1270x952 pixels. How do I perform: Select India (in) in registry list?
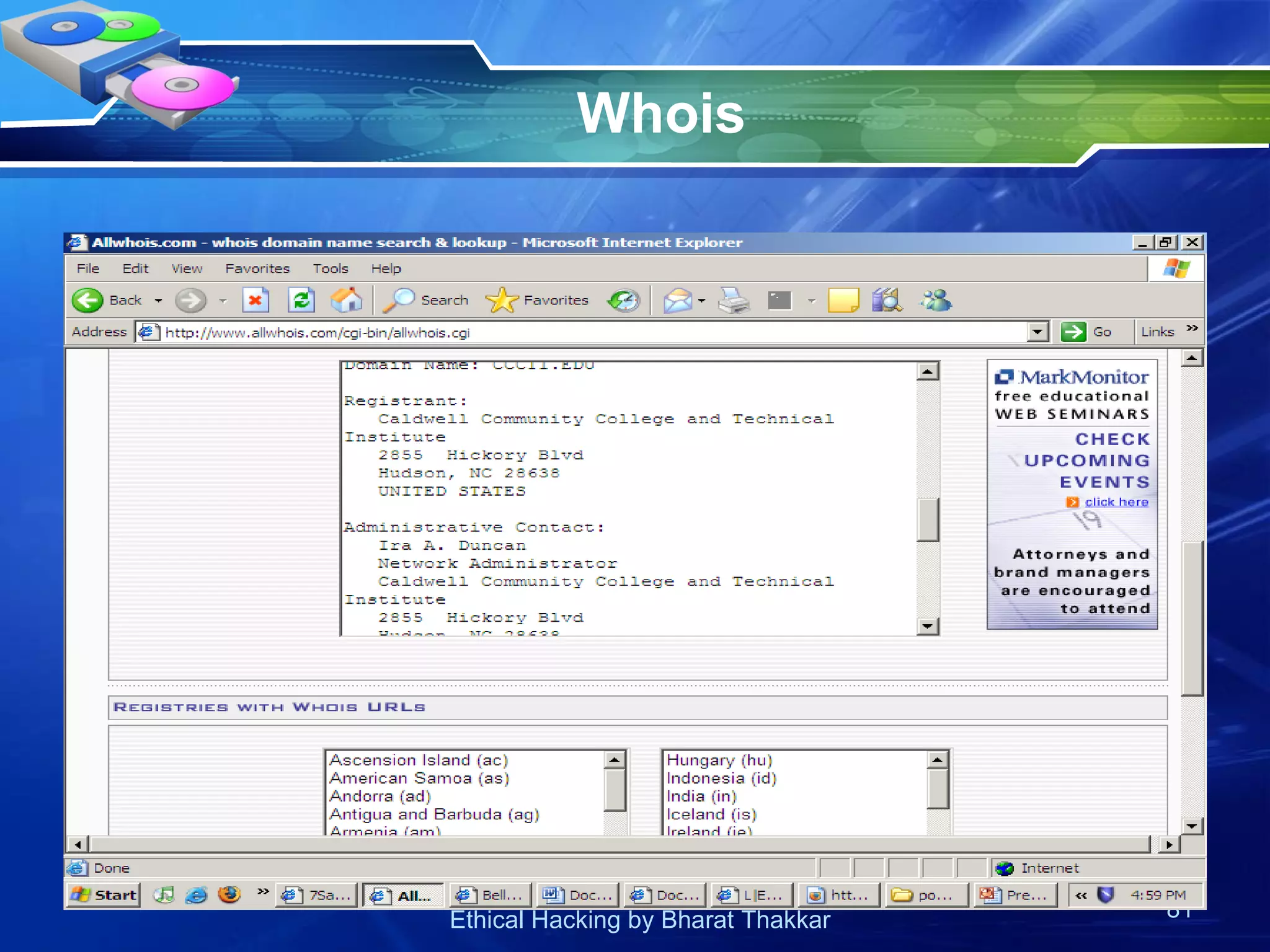click(701, 796)
